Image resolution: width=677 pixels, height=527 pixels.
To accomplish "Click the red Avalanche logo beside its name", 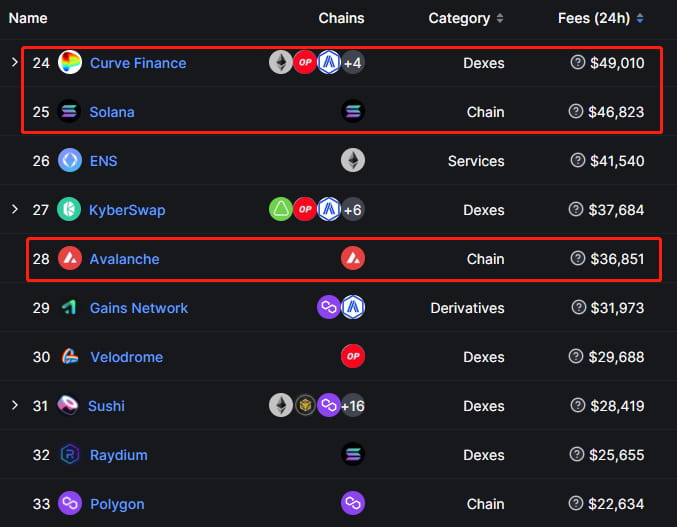I will click(70, 259).
